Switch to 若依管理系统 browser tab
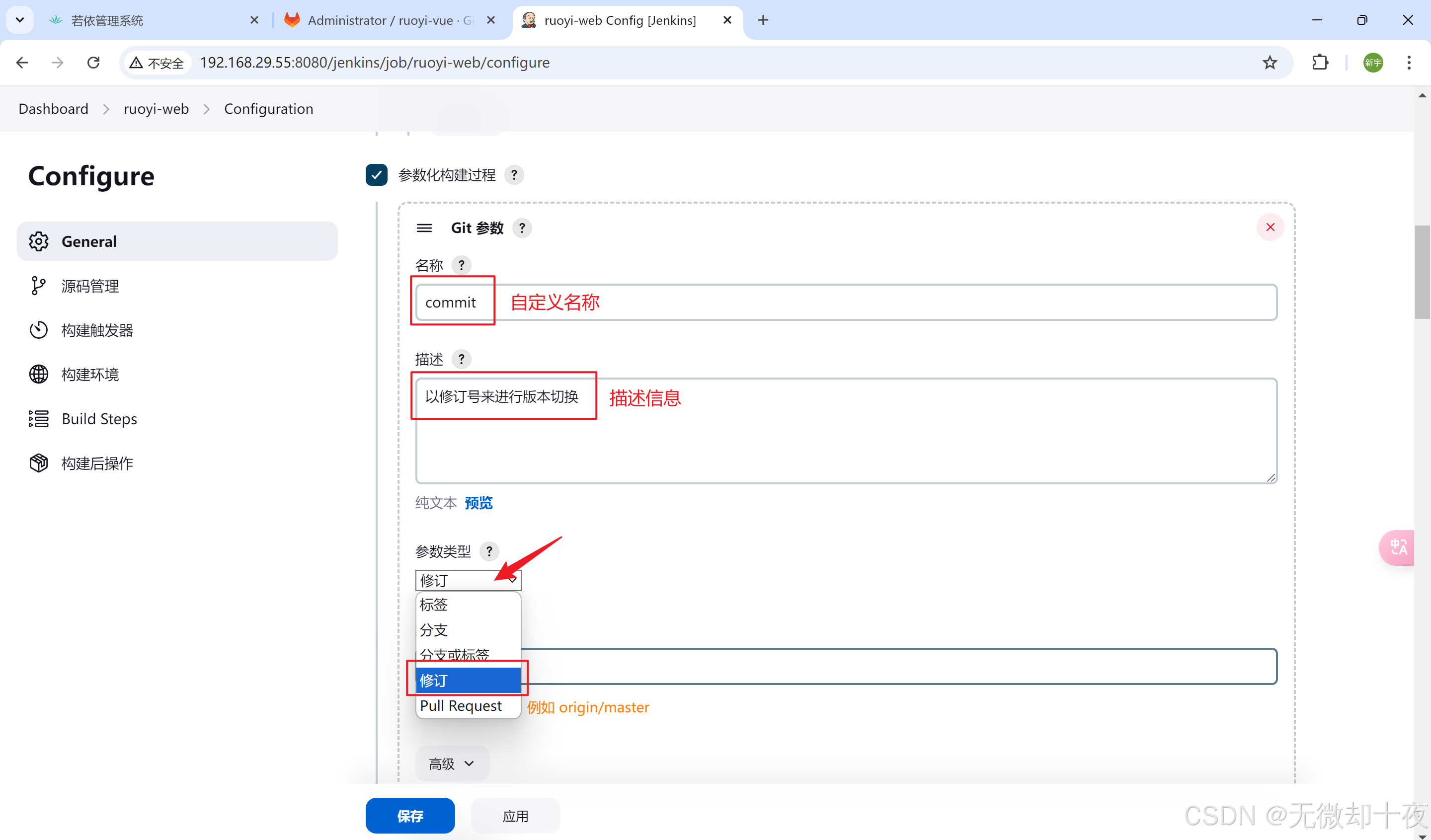 click(x=108, y=20)
